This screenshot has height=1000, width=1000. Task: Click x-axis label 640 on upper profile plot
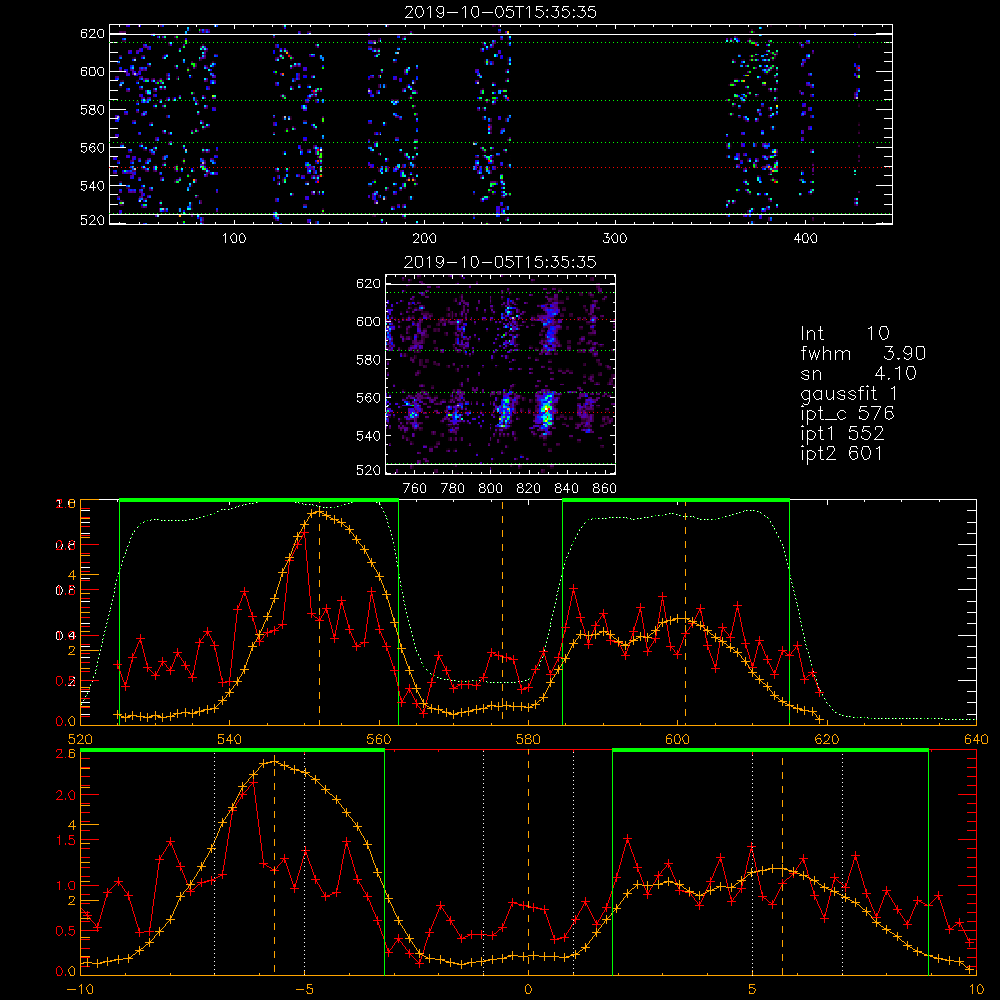976,739
